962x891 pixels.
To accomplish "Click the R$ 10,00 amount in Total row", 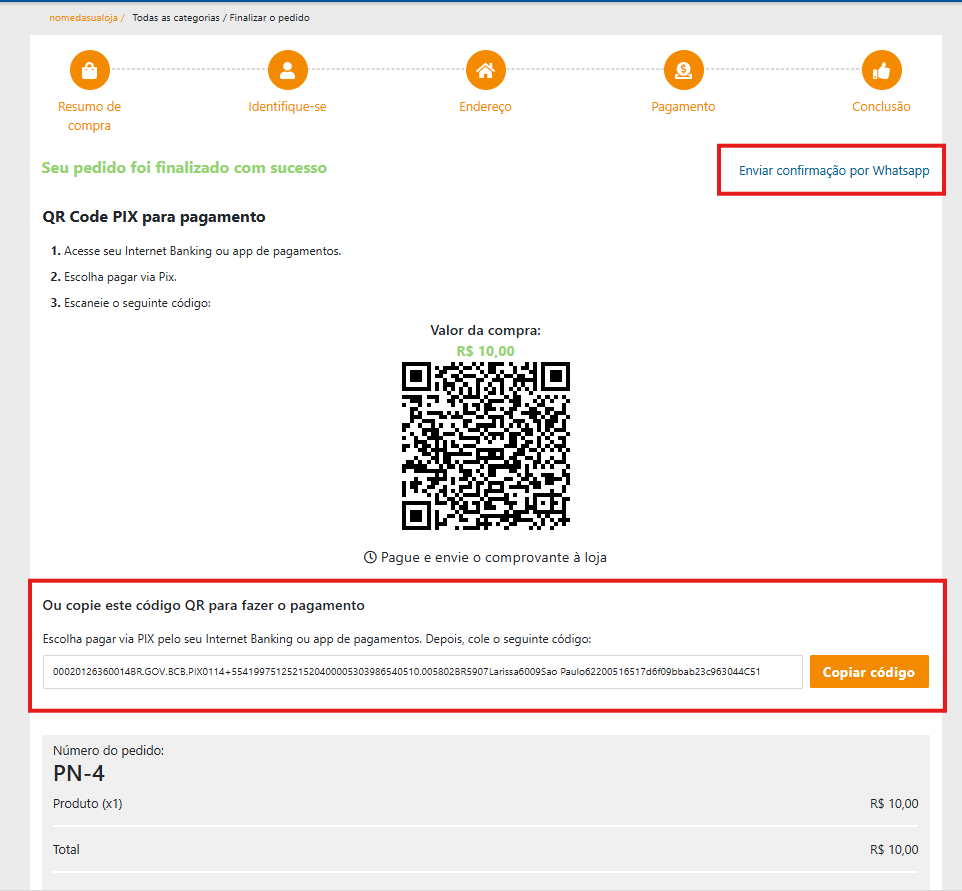I will [x=894, y=850].
